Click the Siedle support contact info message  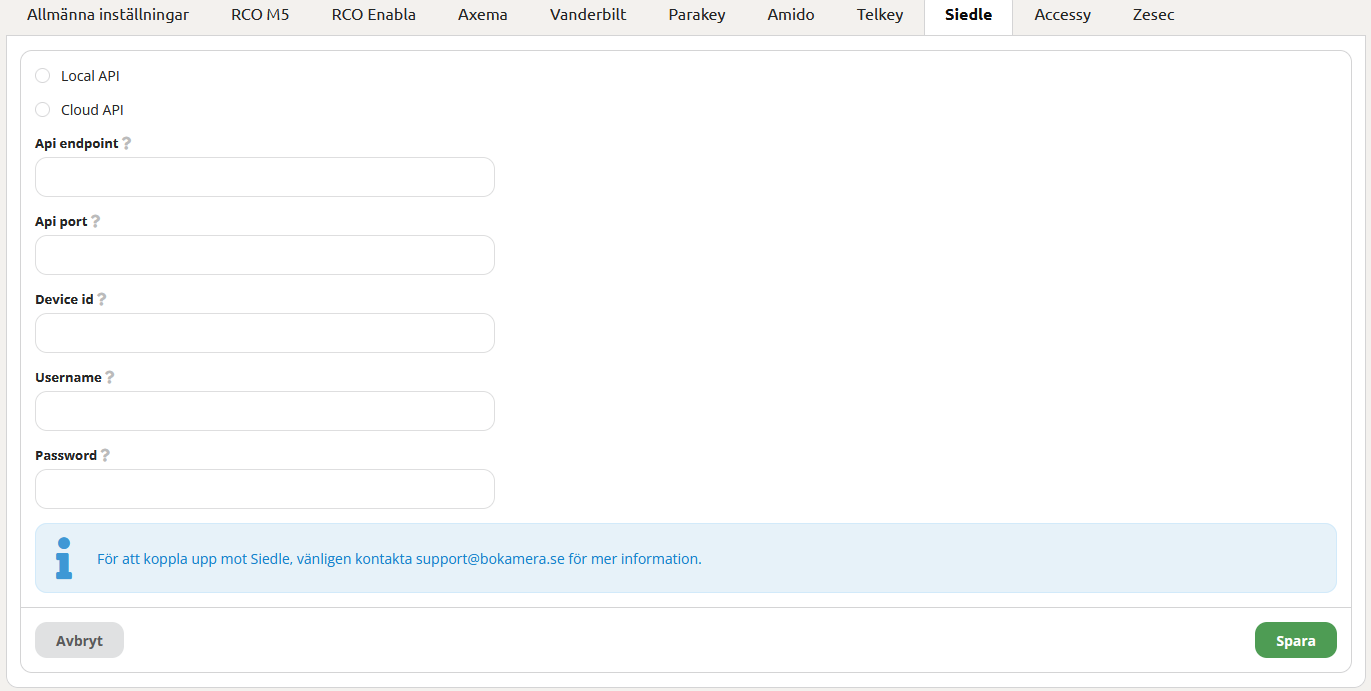(399, 559)
